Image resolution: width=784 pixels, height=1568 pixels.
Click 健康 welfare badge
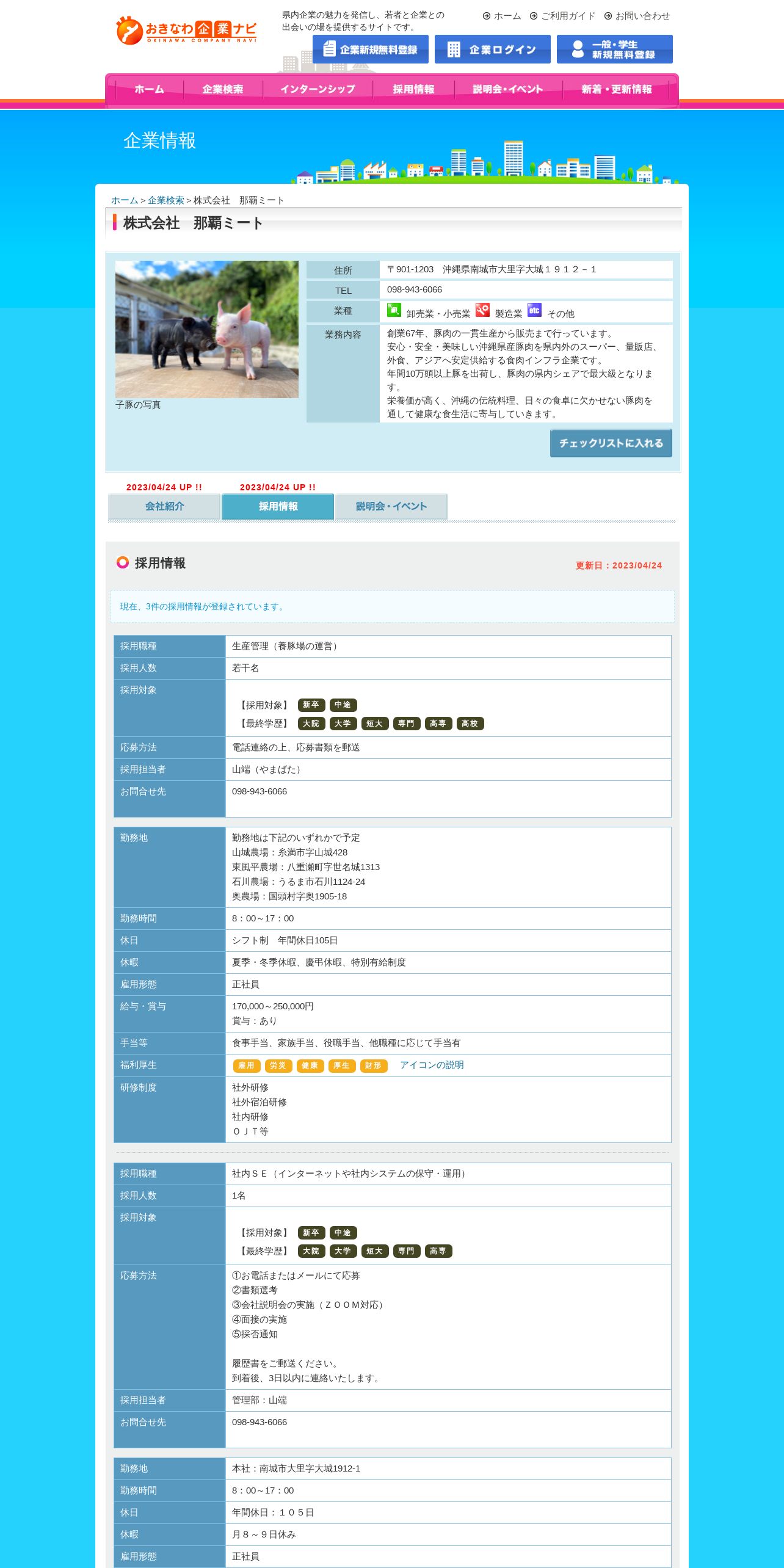point(310,1065)
